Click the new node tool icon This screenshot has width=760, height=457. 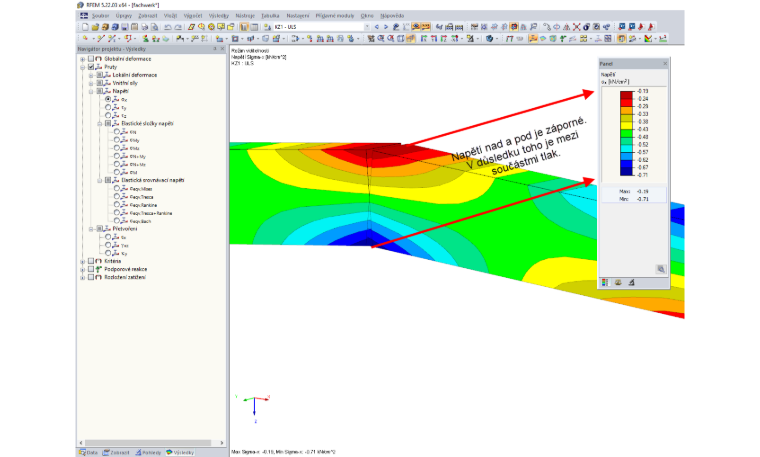coord(85,38)
